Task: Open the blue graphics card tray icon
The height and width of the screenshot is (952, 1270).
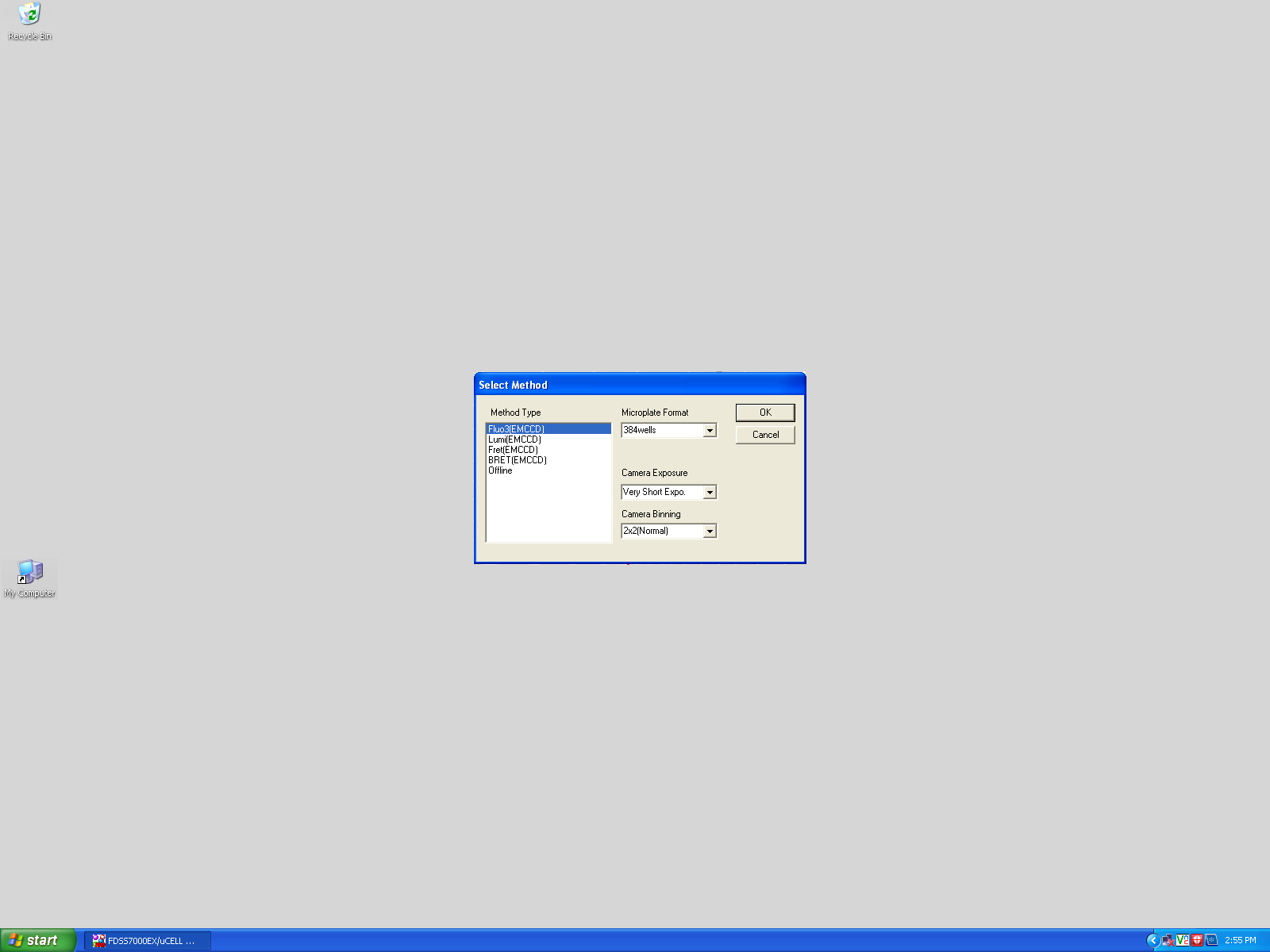Action: (1211, 940)
